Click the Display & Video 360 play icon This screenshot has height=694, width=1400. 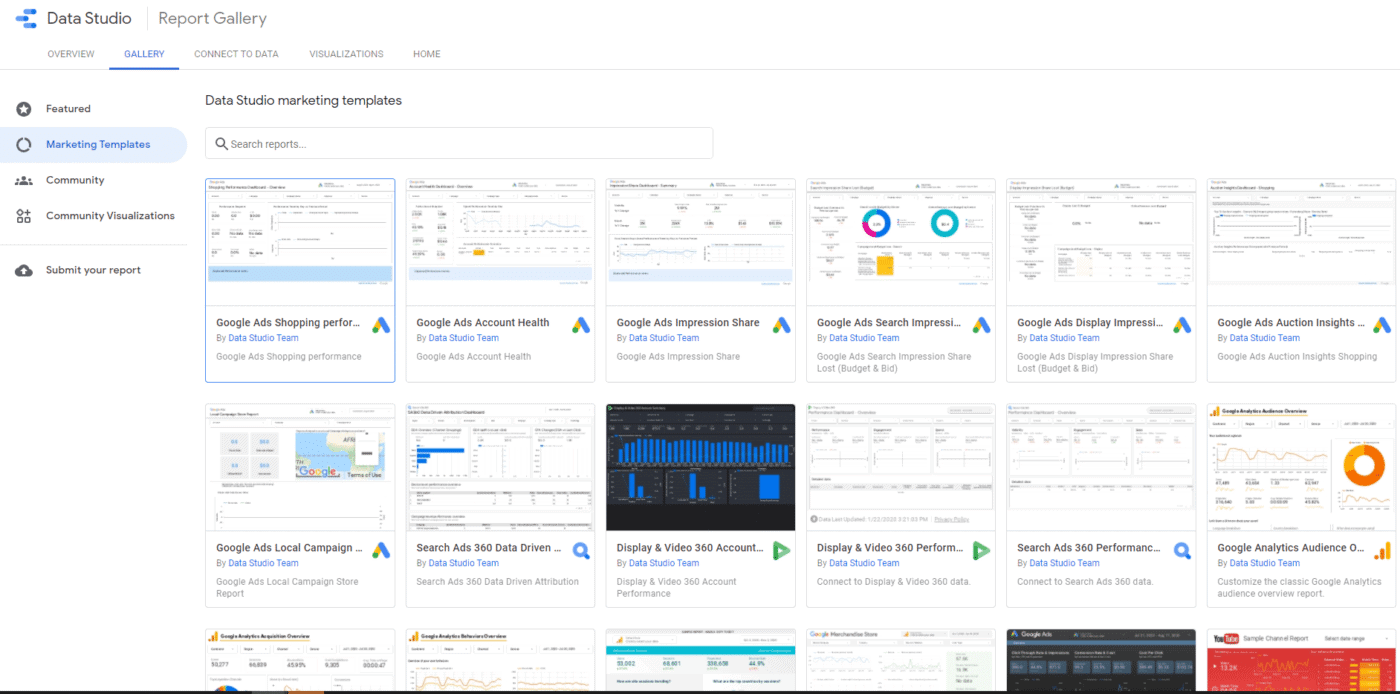coord(781,550)
